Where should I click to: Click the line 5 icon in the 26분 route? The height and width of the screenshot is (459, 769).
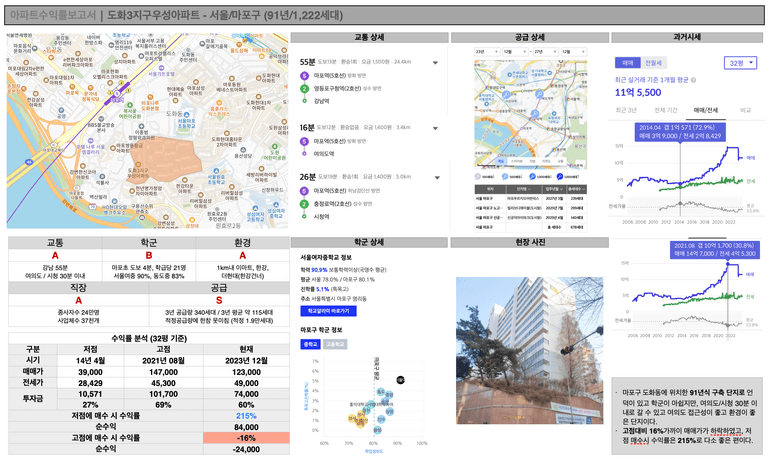tap(305, 191)
